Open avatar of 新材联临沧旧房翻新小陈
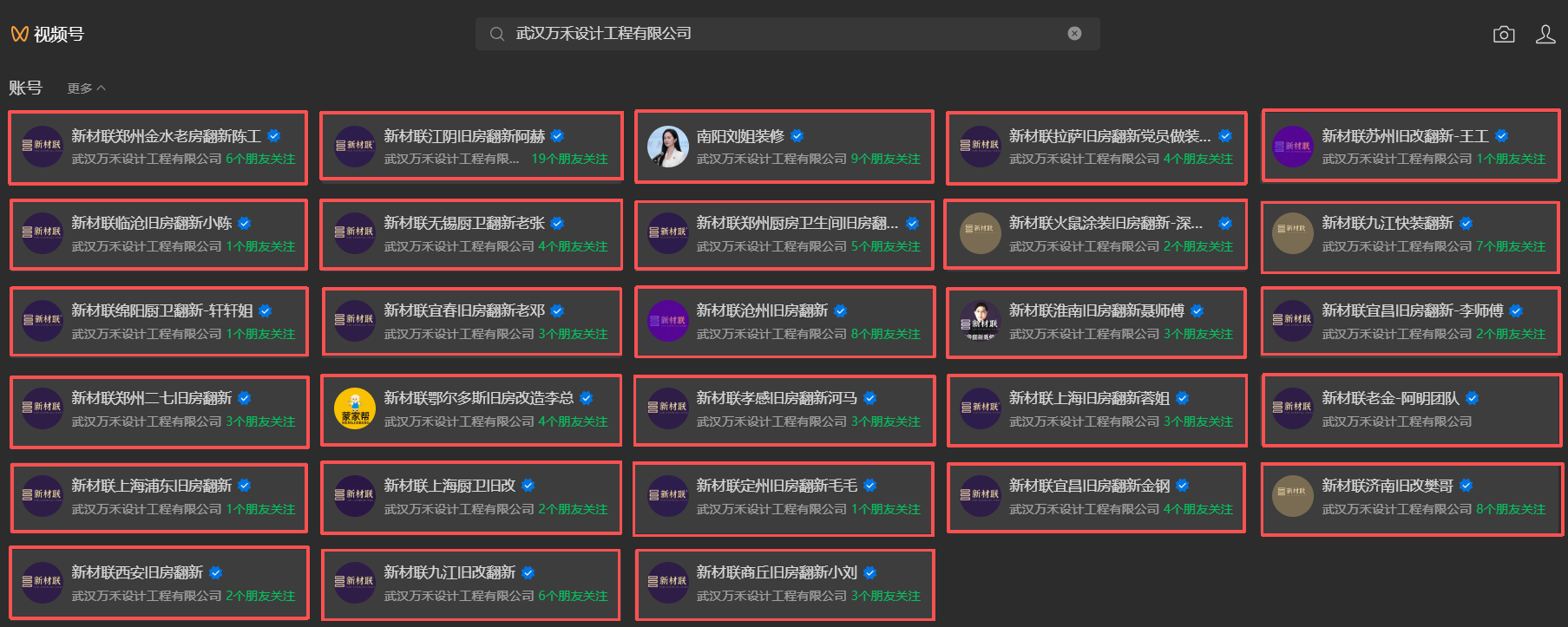Viewport: 1568px width, 627px height. (x=42, y=233)
